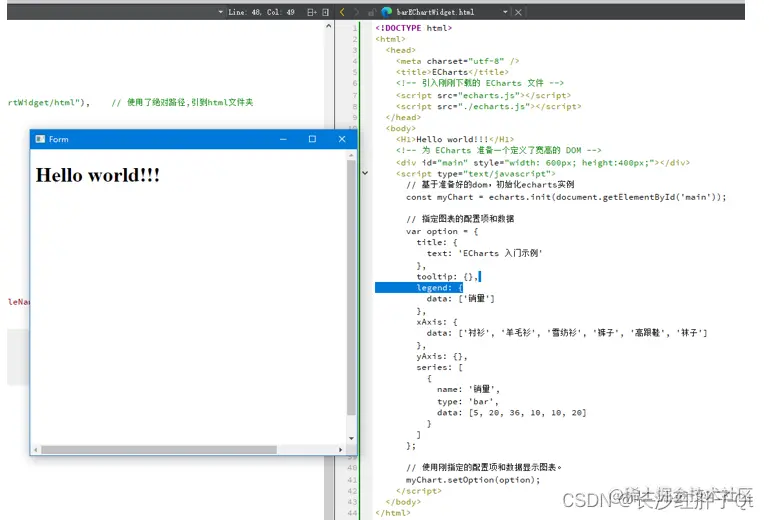Click the type: 'bar', line
The height and width of the screenshot is (520, 769).
(x=468, y=402)
